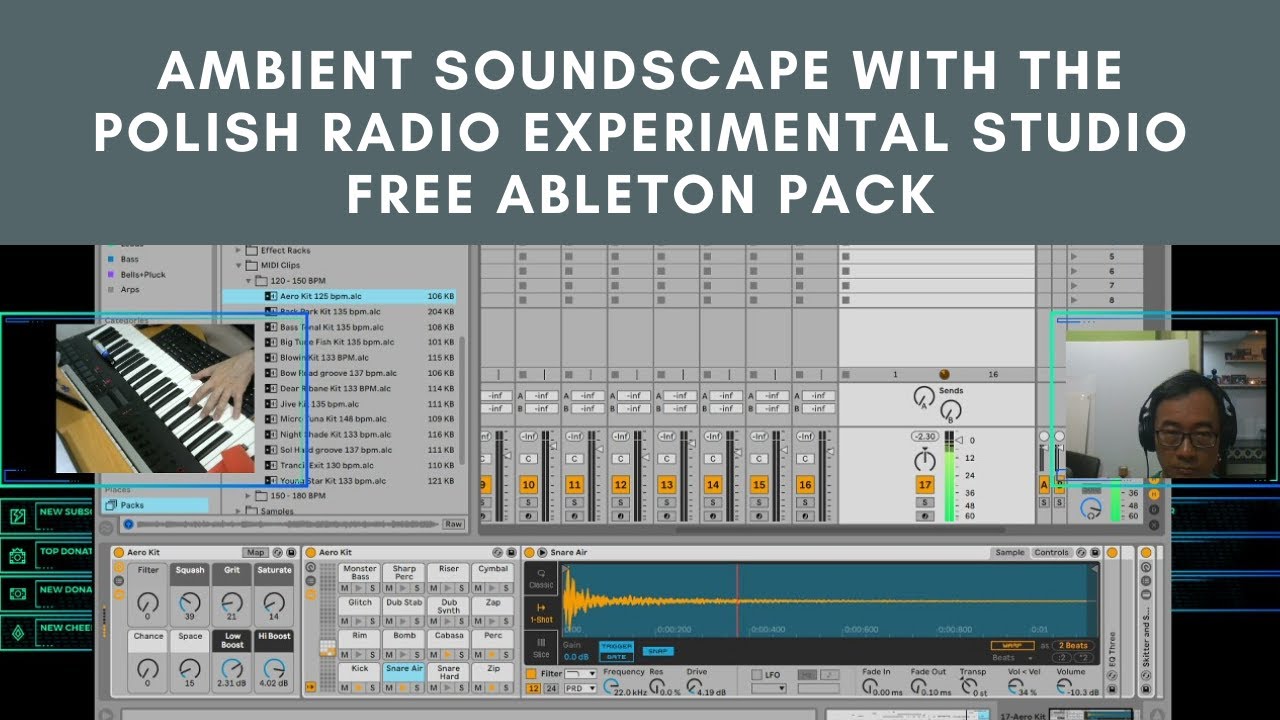The height and width of the screenshot is (720, 1280).
Task: Toggle track 10 activator button
Action: [528, 485]
